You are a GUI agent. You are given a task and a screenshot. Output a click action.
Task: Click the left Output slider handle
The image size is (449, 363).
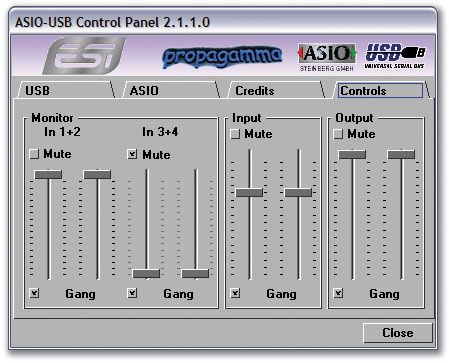tap(352, 154)
